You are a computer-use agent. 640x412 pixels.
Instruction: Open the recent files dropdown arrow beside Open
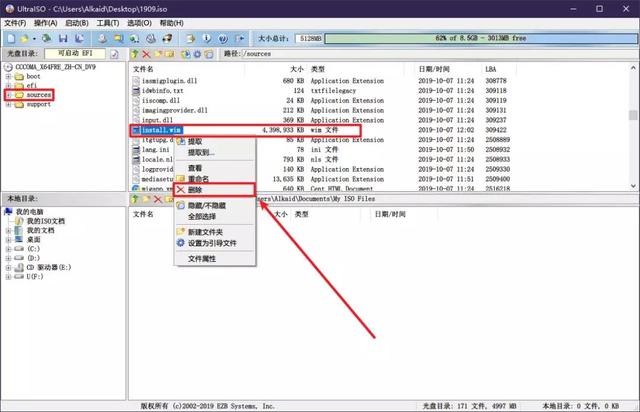[x=34, y=39]
